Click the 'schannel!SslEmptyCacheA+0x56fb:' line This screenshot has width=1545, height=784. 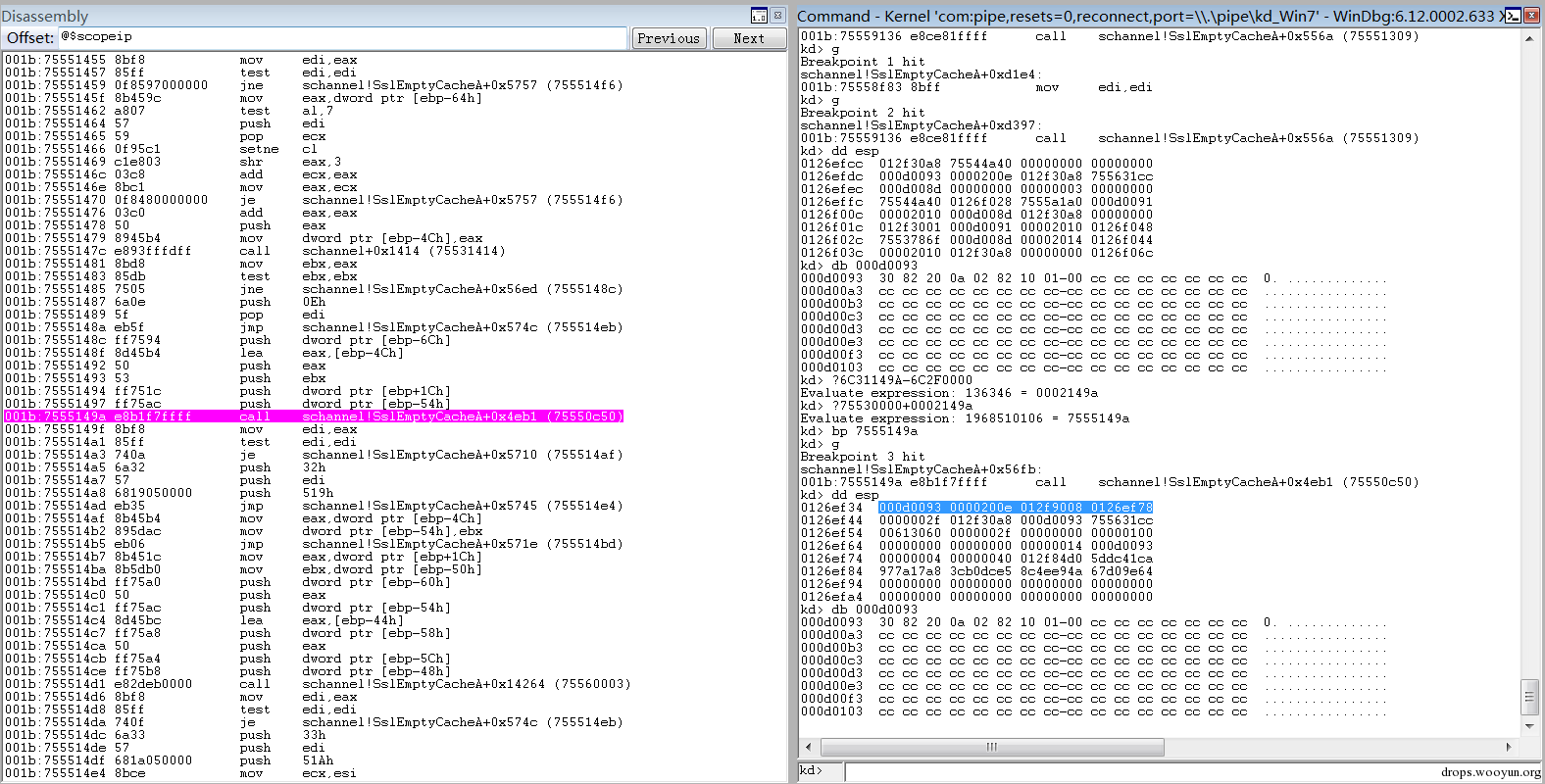click(922, 469)
